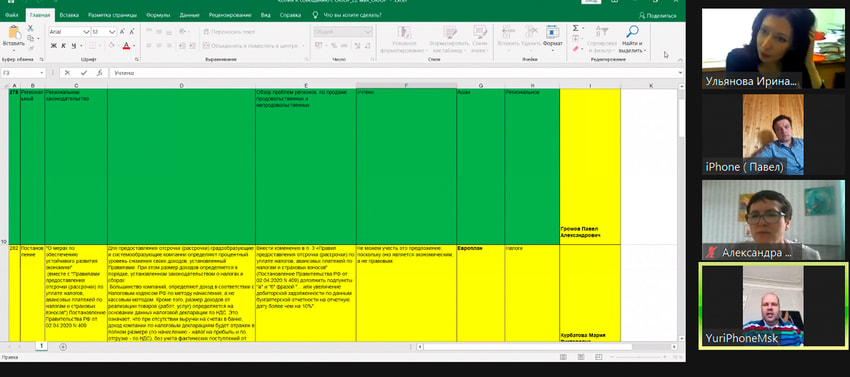
Task: Toggle bold Ж formatting
Action: pyautogui.click(x=54, y=46)
